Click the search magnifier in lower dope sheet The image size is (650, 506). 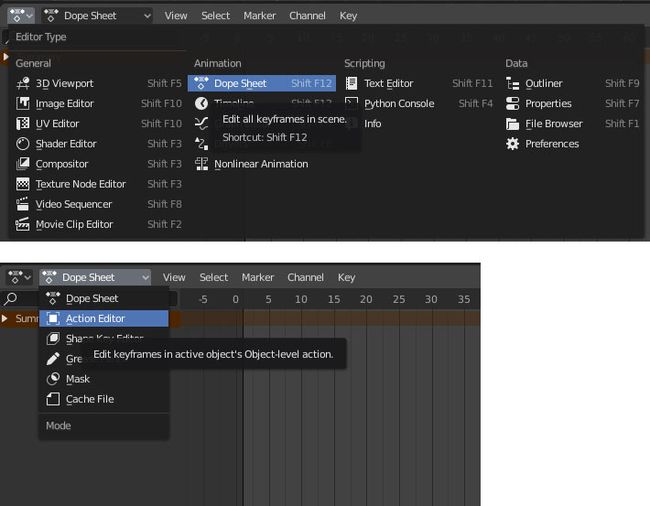coord(10,298)
